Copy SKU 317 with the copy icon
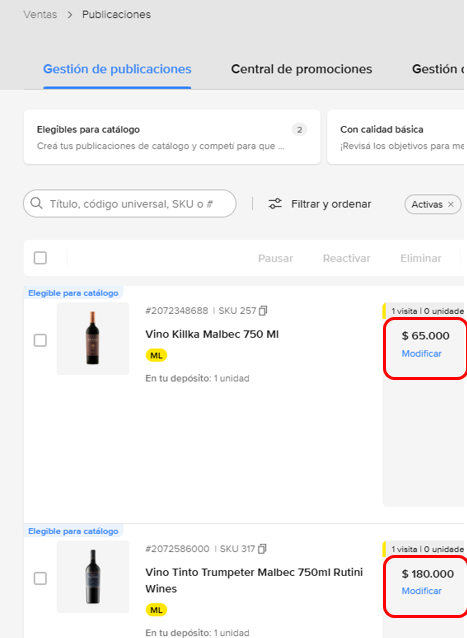 [262, 549]
